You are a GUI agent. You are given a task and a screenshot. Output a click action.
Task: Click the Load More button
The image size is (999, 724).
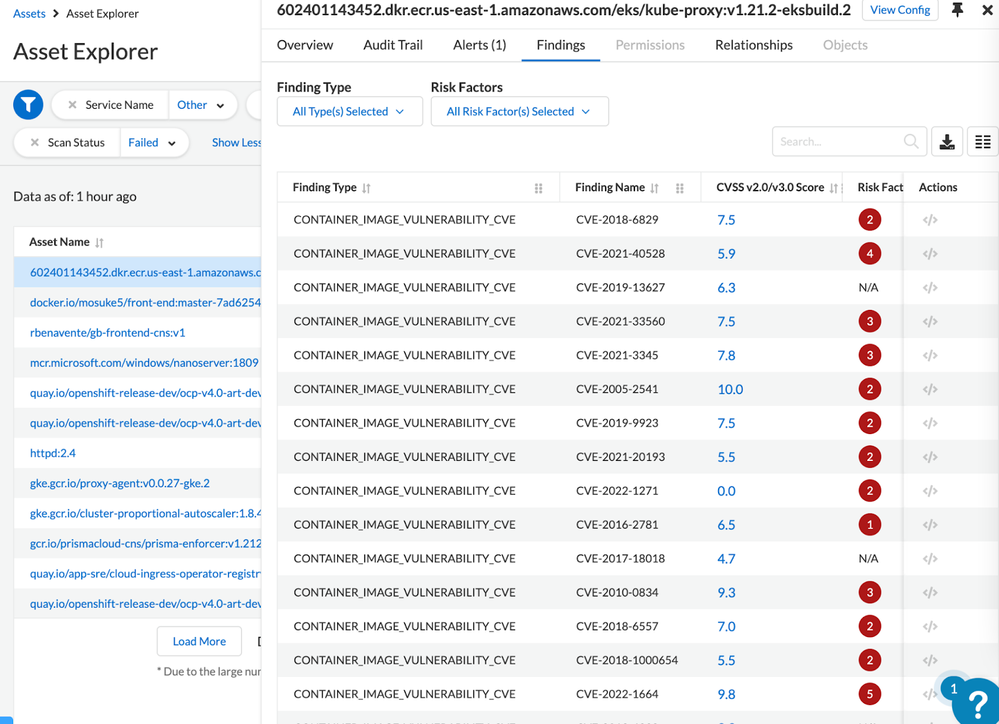click(x=199, y=641)
